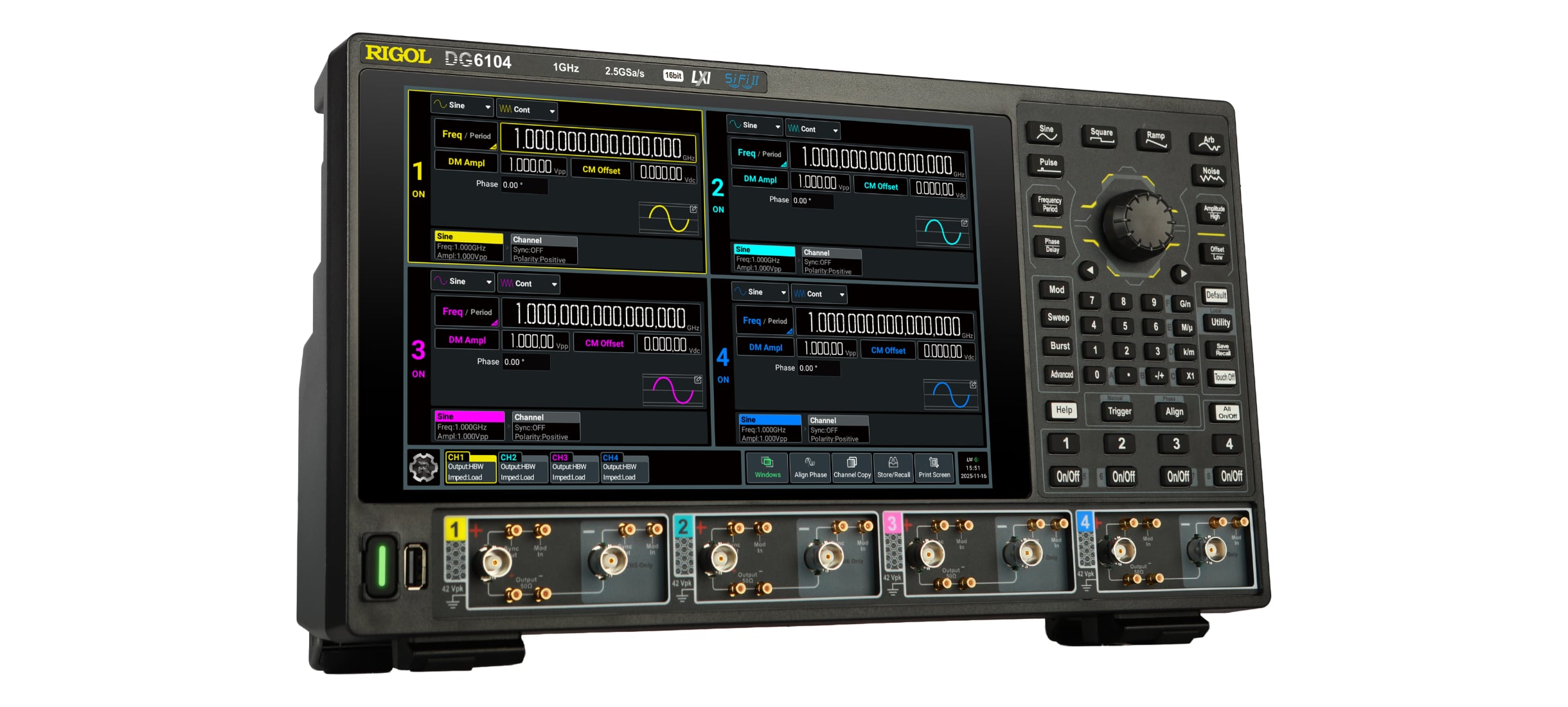Open the gear-shaped Rigol function menu

[423, 467]
